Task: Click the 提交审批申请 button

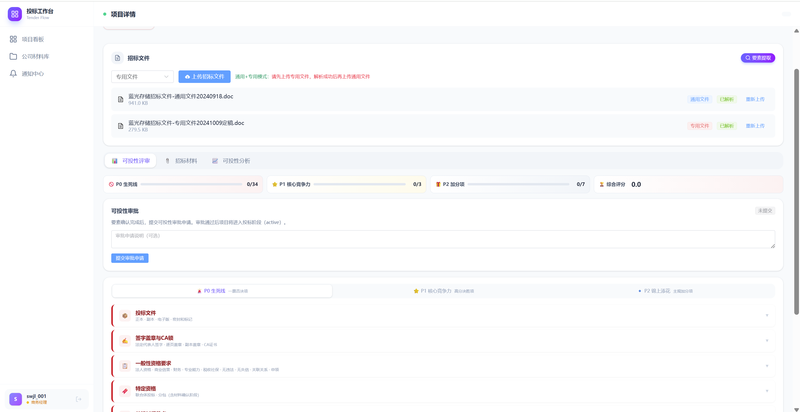Action: [130, 258]
